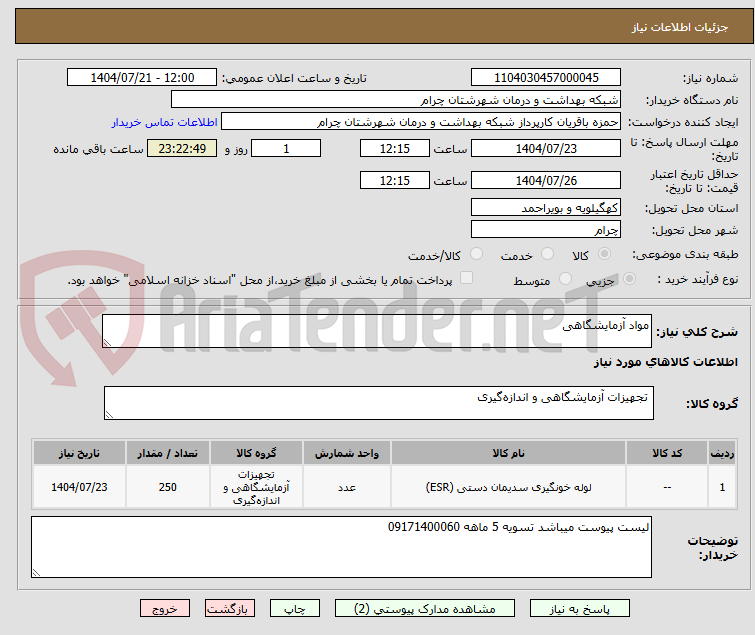Select the خدمت radio button
Viewport: 755px width, 635px height.
[x=547, y=254]
